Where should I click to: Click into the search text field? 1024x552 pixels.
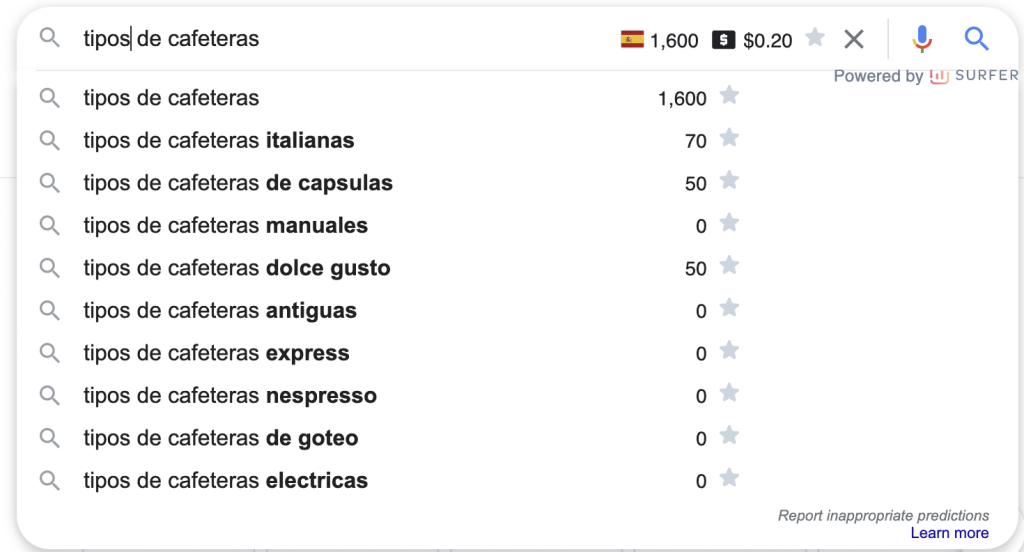[346, 39]
